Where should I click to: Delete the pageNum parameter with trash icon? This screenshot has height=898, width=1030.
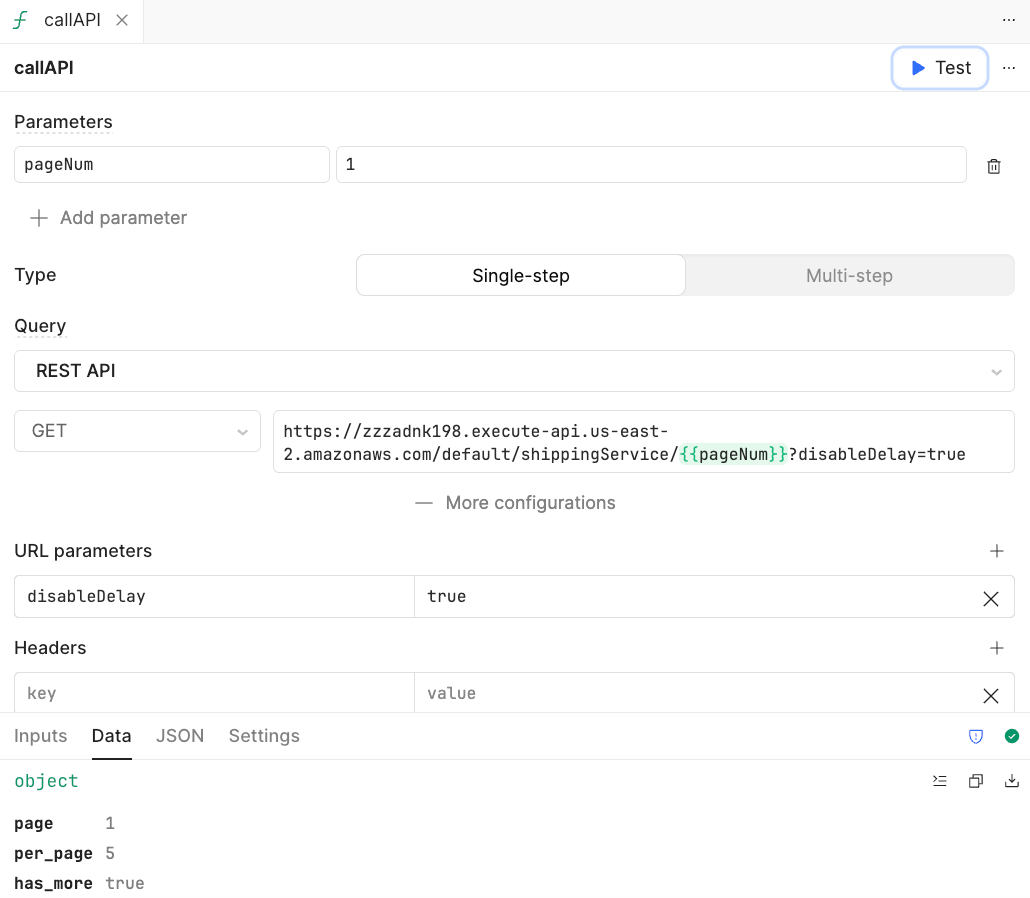993,166
